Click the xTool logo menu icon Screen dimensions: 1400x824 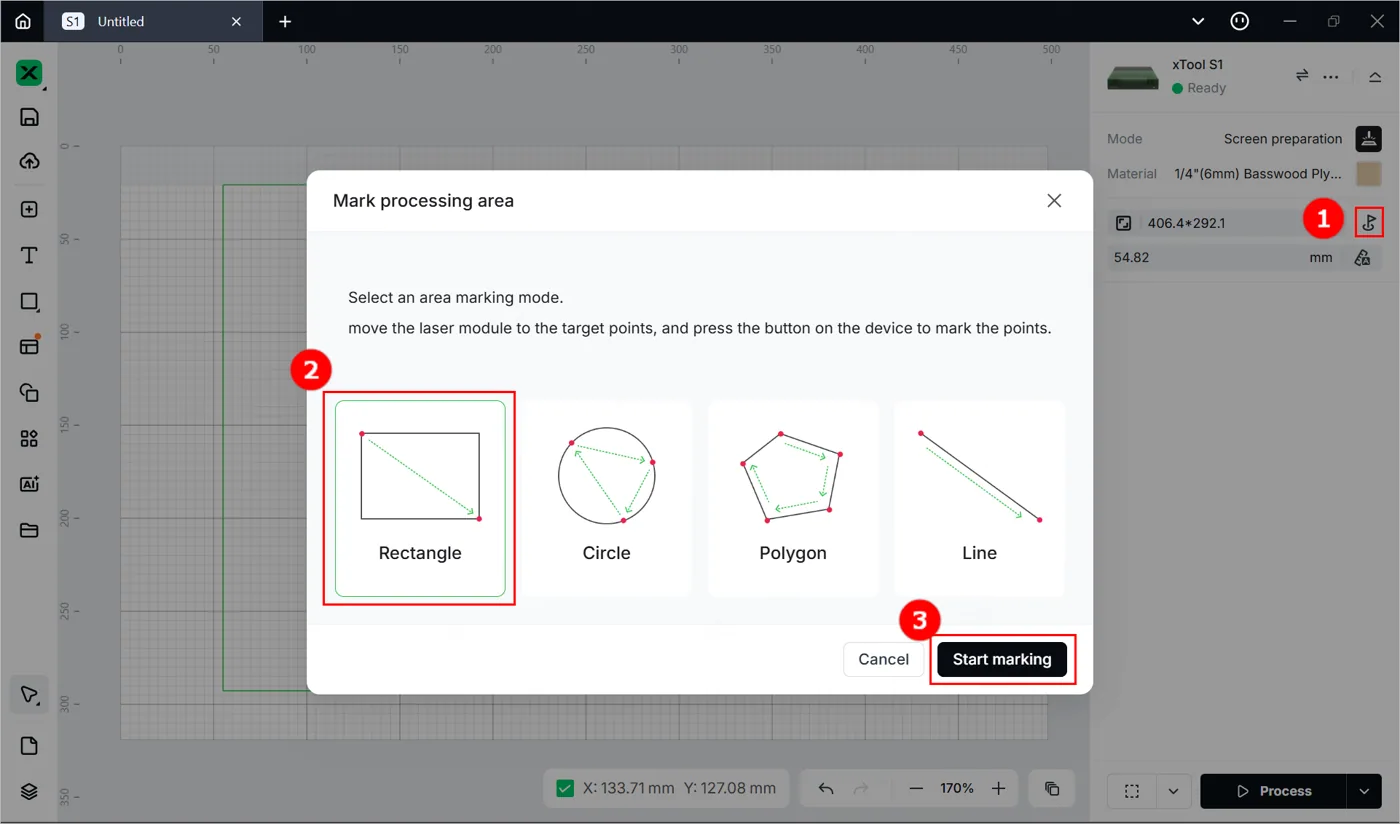pos(29,73)
